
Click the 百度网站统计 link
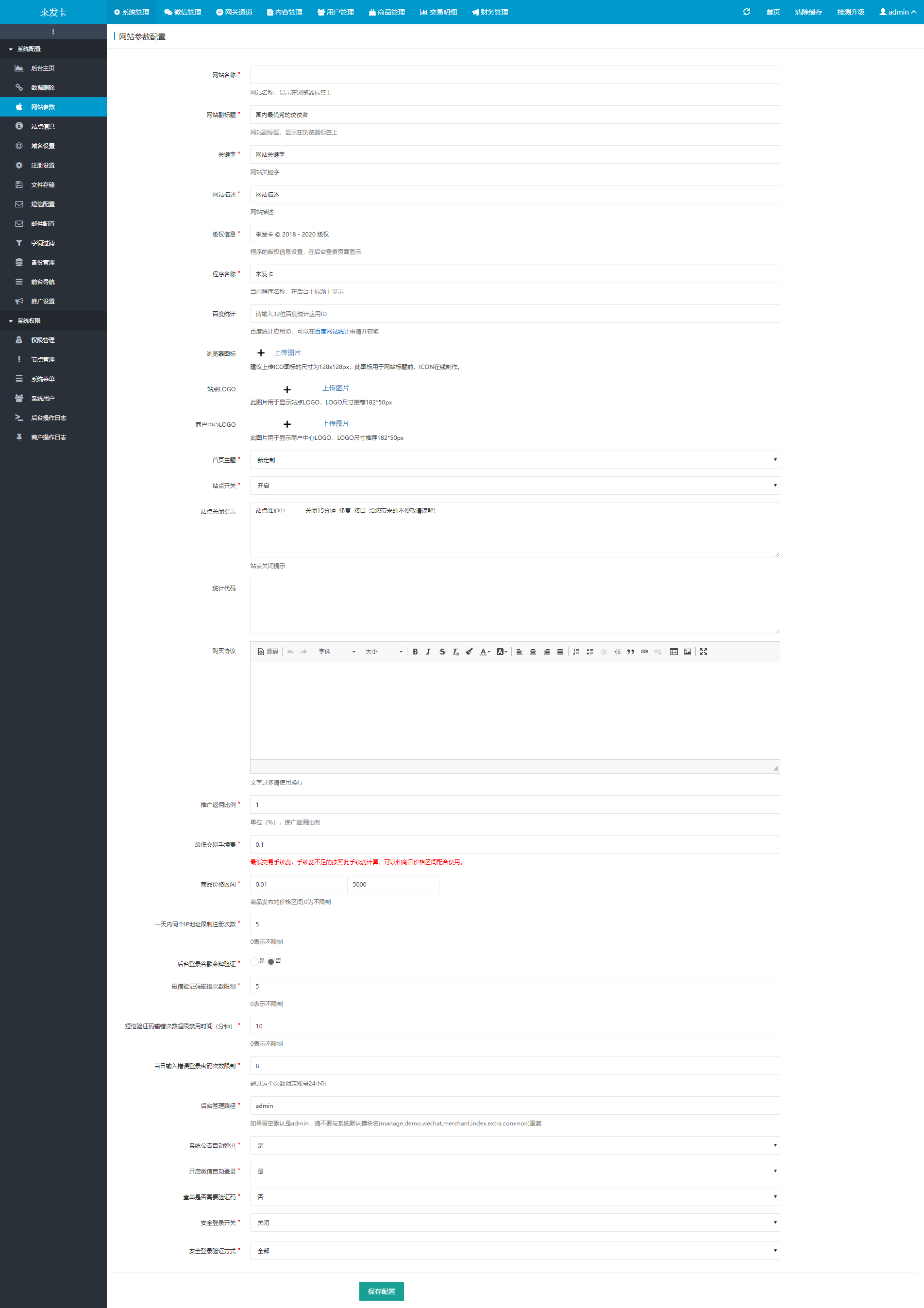click(x=332, y=332)
